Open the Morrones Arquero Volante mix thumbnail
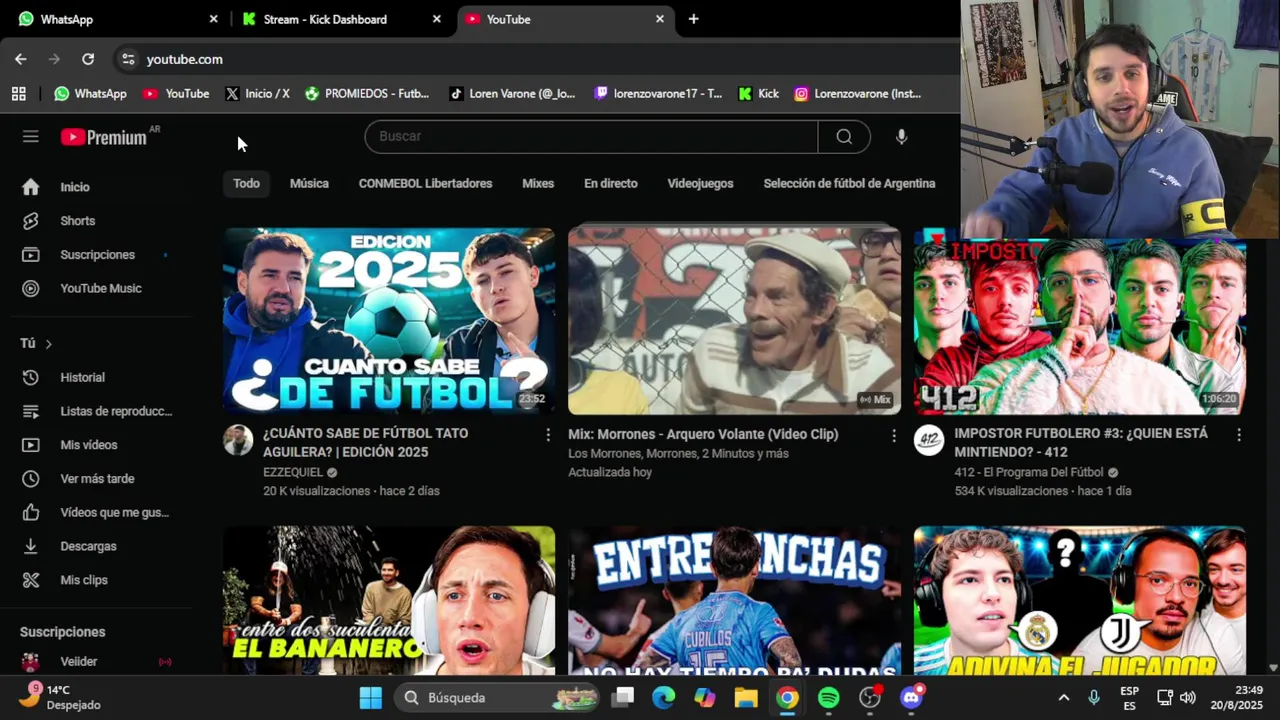Image resolution: width=1280 pixels, height=720 pixels. [x=734, y=321]
